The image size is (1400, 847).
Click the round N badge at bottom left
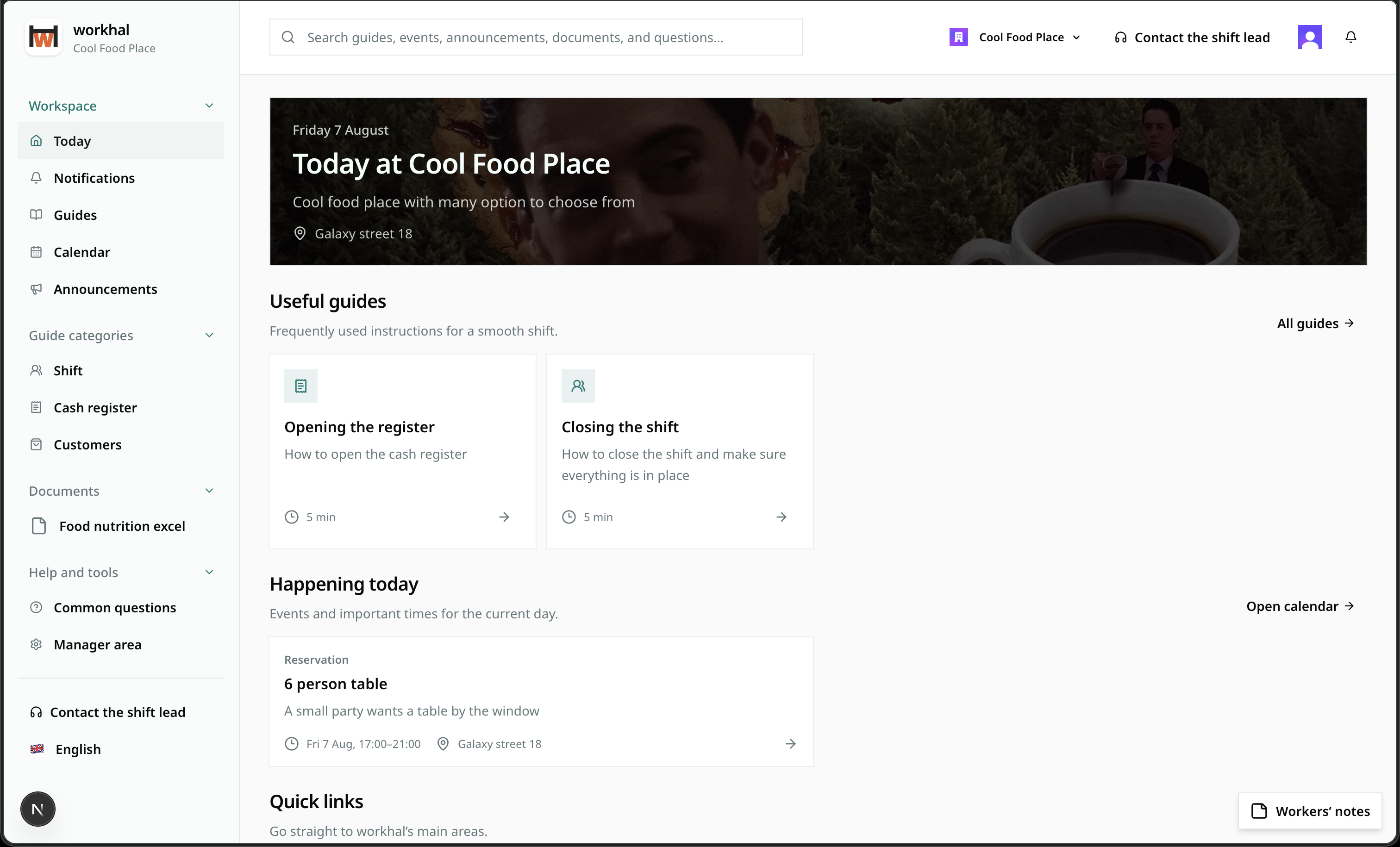pyautogui.click(x=37, y=809)
